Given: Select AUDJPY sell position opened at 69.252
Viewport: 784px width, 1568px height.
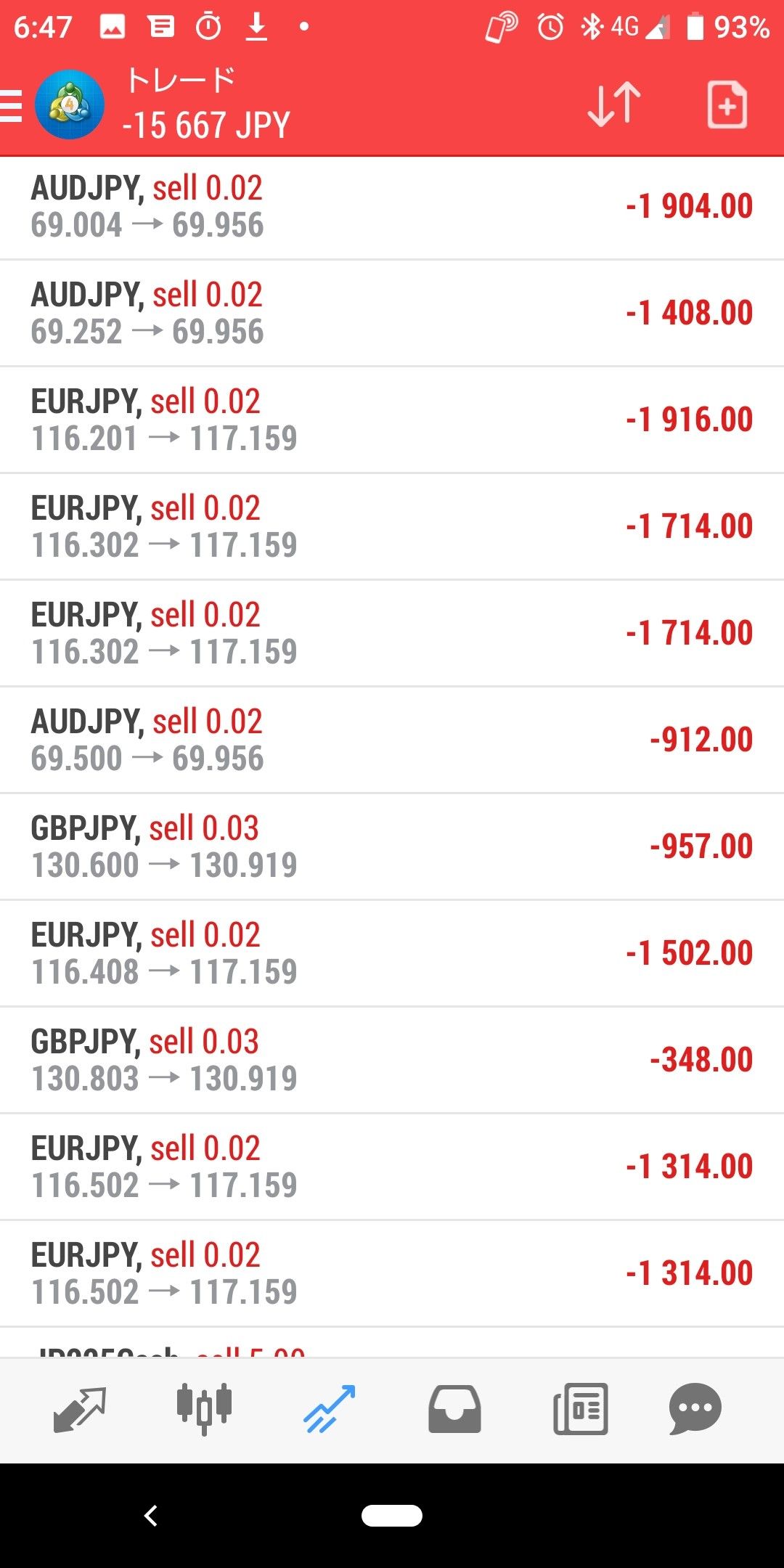Looking at the screenshot, I should [x=392, y=314].
